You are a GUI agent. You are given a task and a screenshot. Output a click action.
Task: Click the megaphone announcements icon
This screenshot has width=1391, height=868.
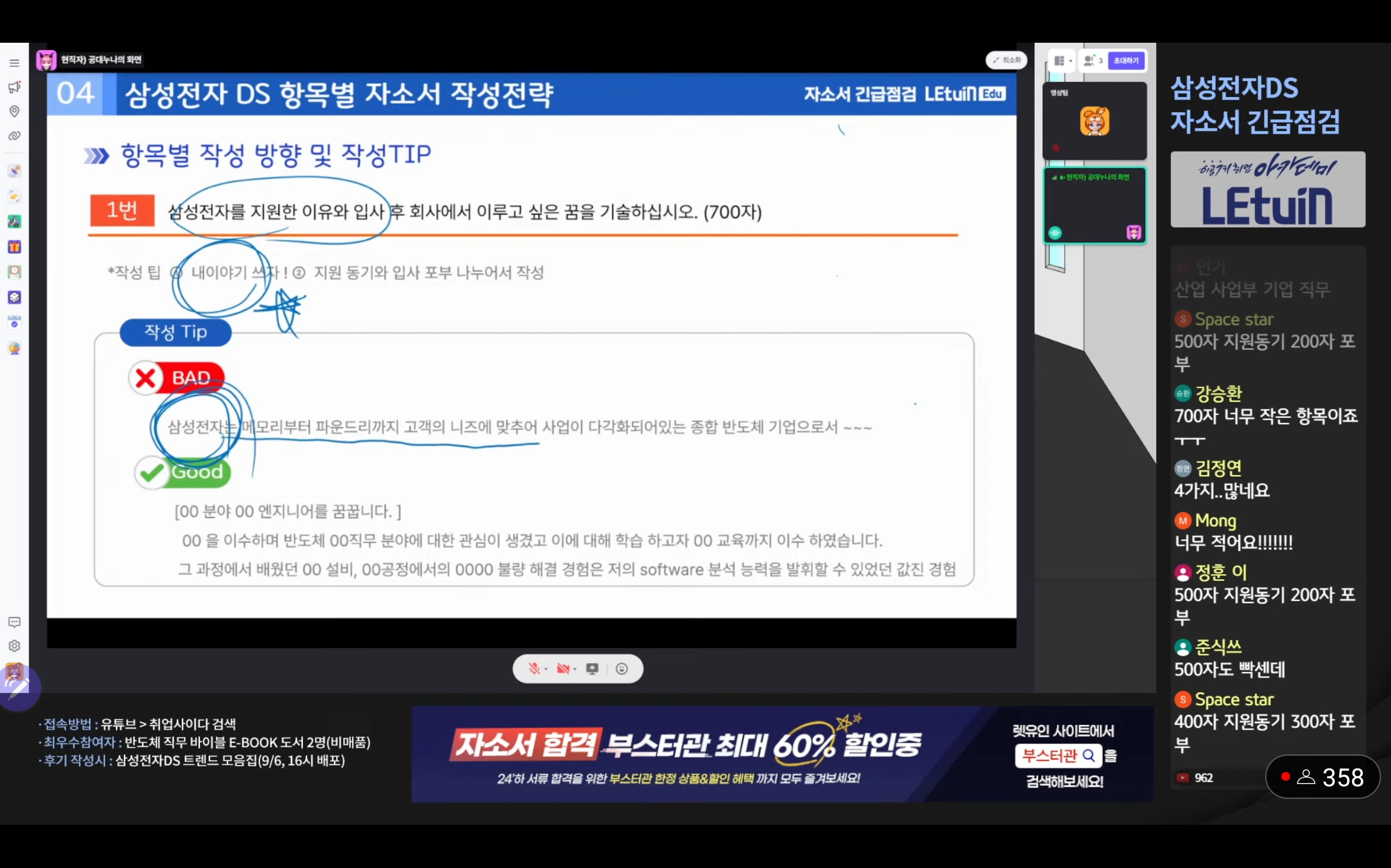click(15, 87)
